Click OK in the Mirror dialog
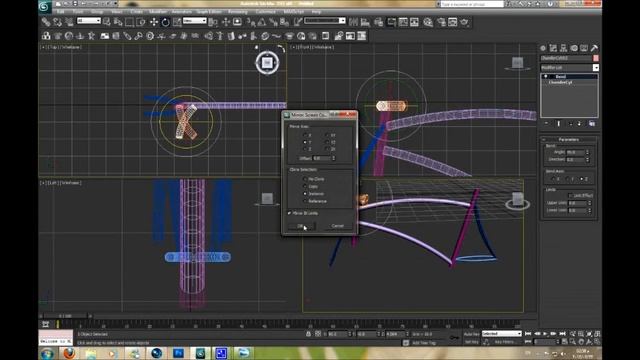This screenshot has height=360, width=640. coord(302,226)
